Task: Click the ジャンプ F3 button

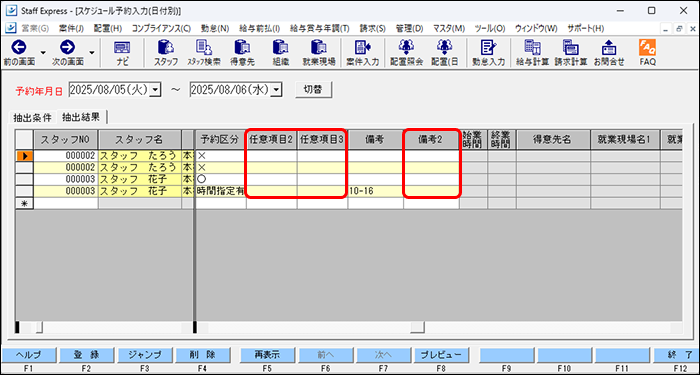Action: click(145, 355)
